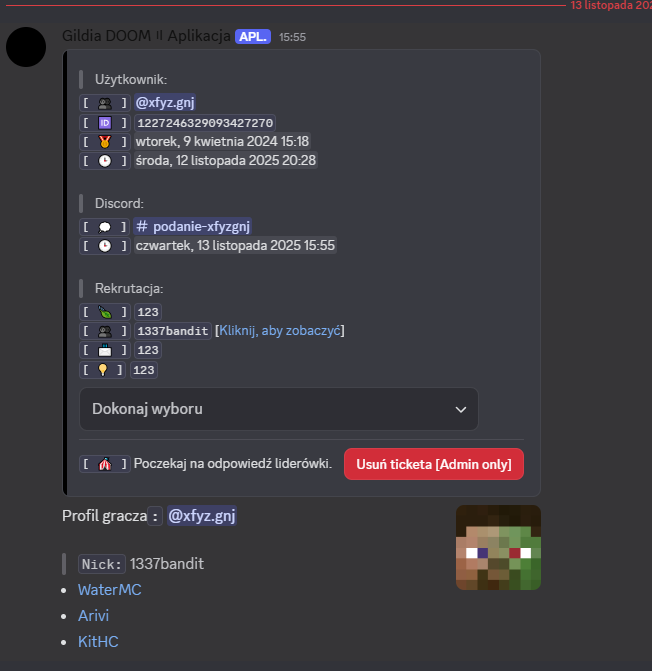
Task: Click the @xfyz.gnj mention under Użytkownik
Action: click(x=165, y=103)
